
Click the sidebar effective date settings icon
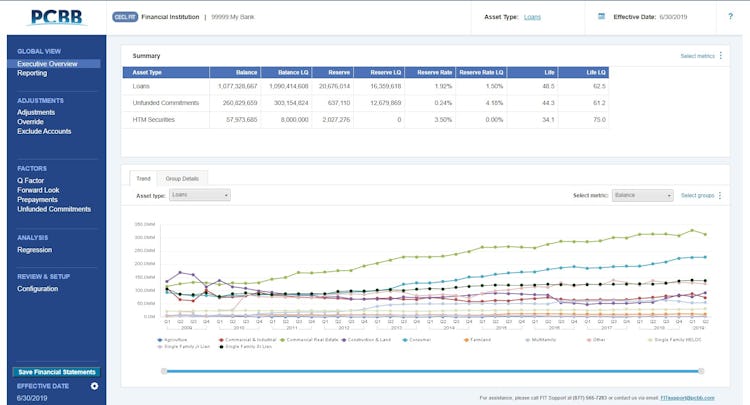[94, 385]
